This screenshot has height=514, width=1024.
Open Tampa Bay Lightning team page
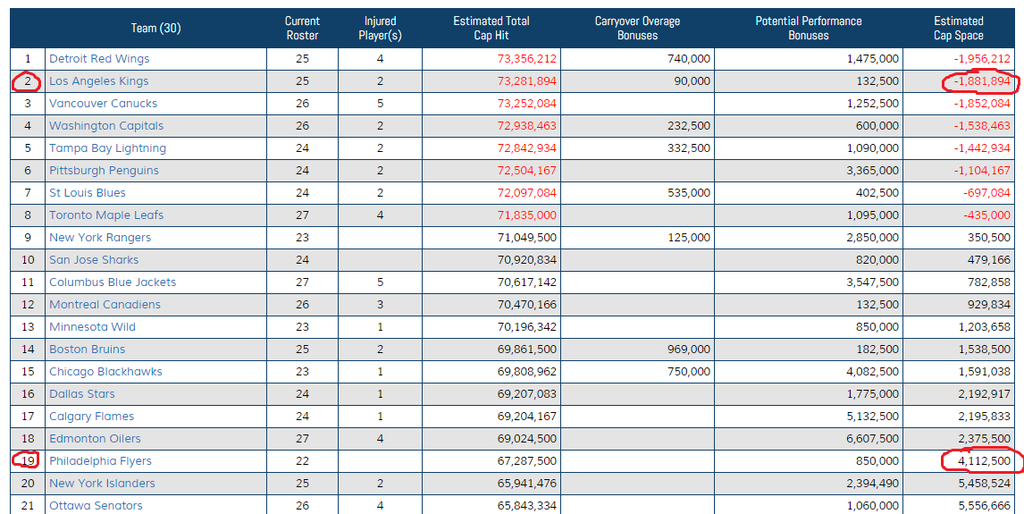[107, 148]
